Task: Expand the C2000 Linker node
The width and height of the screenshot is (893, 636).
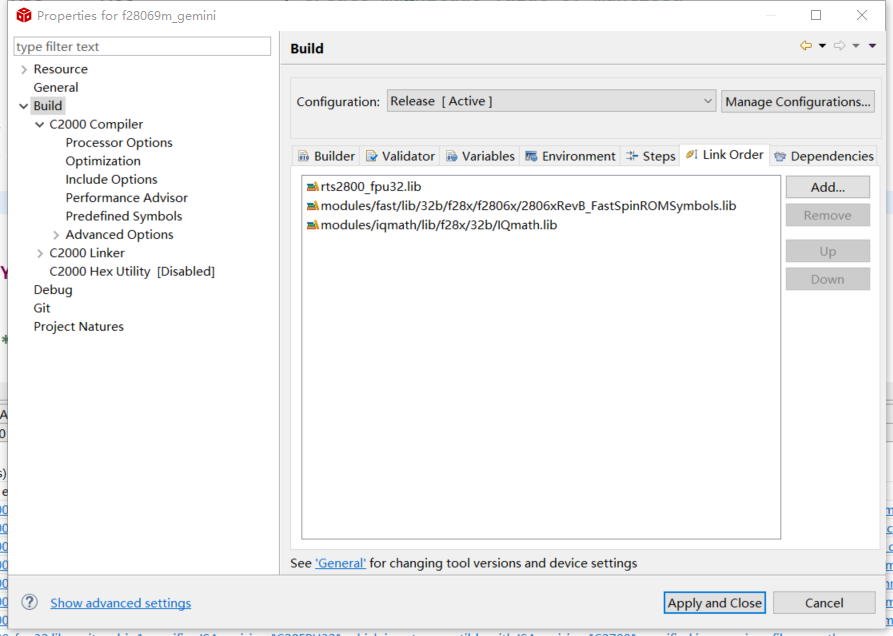Action: (39, 253)
